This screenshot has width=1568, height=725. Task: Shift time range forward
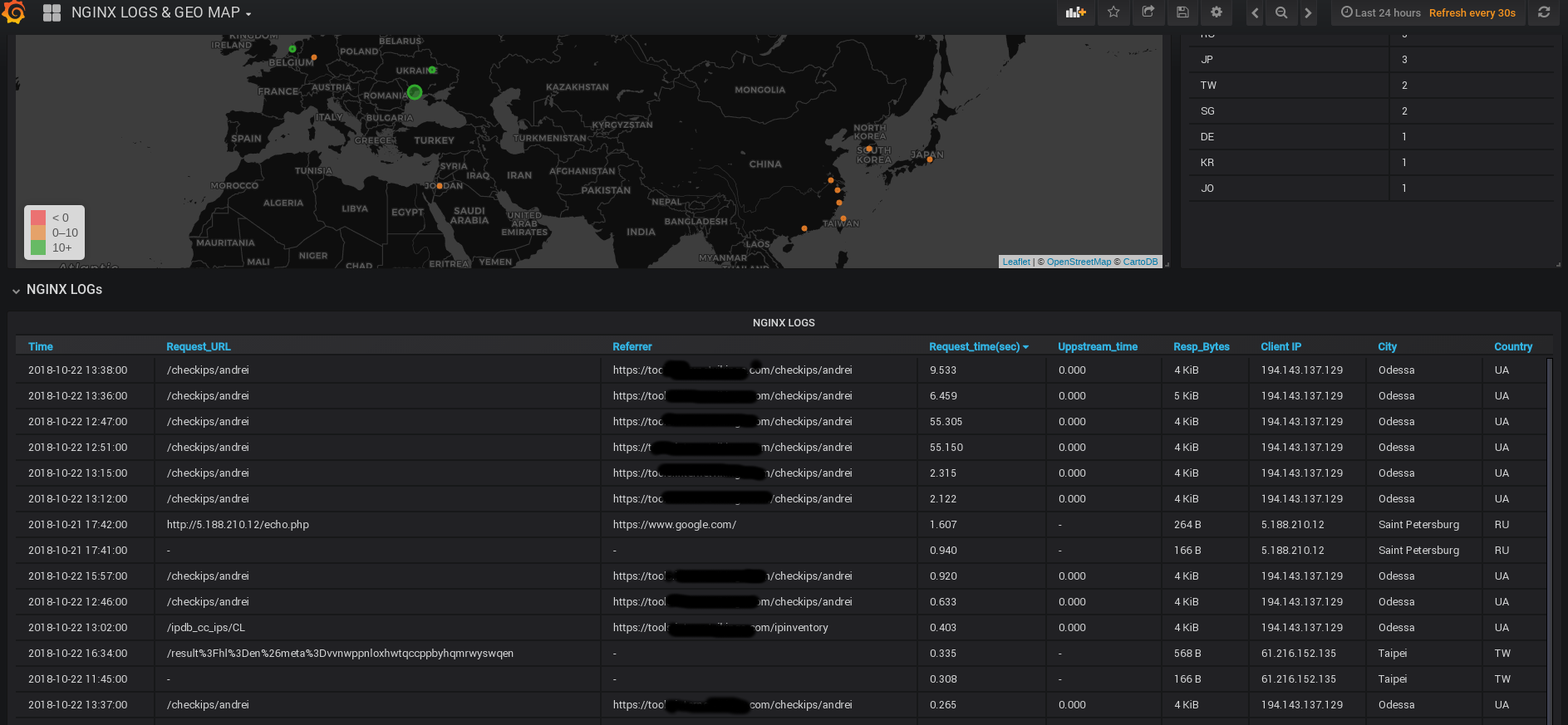point(1308,12)
